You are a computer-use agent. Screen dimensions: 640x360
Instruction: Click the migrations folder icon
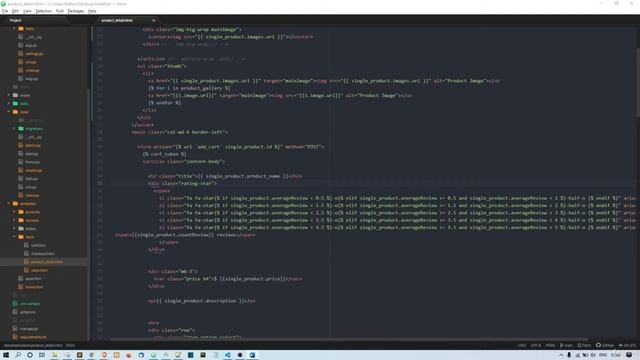[x=21, y=129]
